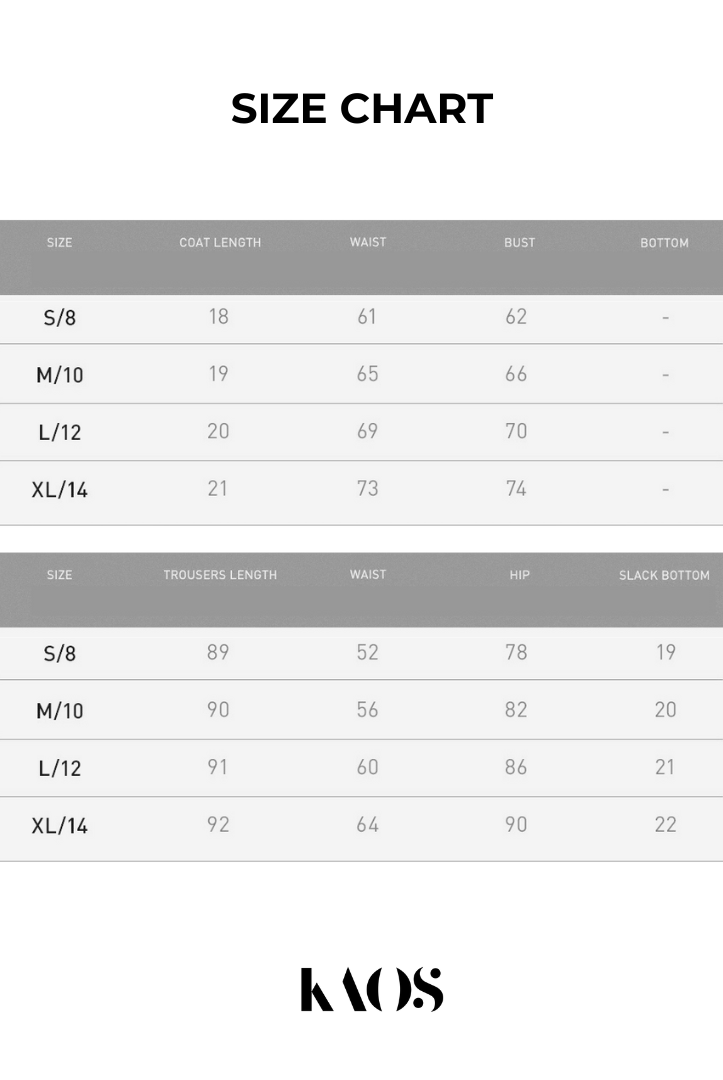Select the COAT LENGTH column header
The image size is (723, 1080).
pos(220,243)
